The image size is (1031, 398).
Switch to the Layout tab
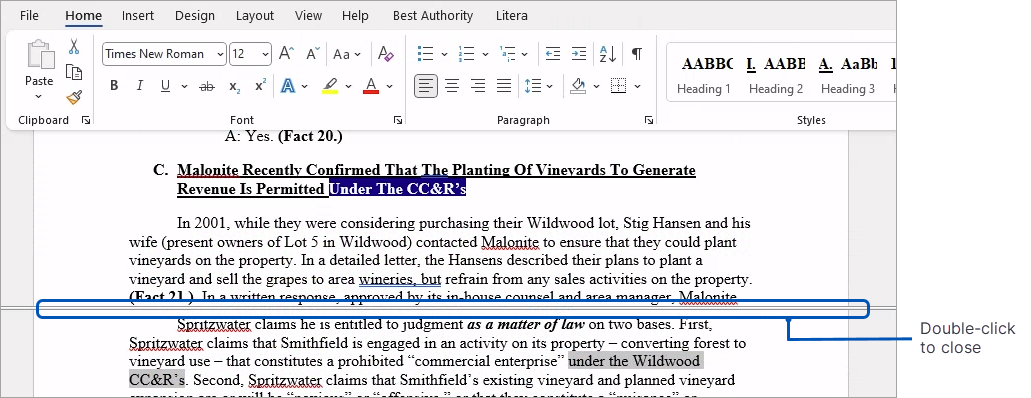pyautogui.click(x=254, y=16)
